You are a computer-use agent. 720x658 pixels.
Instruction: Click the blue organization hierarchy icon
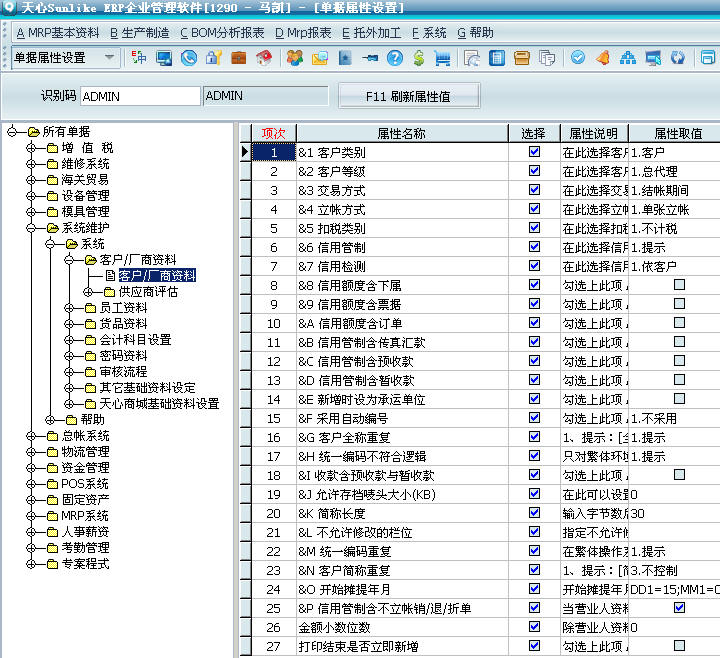628,58
